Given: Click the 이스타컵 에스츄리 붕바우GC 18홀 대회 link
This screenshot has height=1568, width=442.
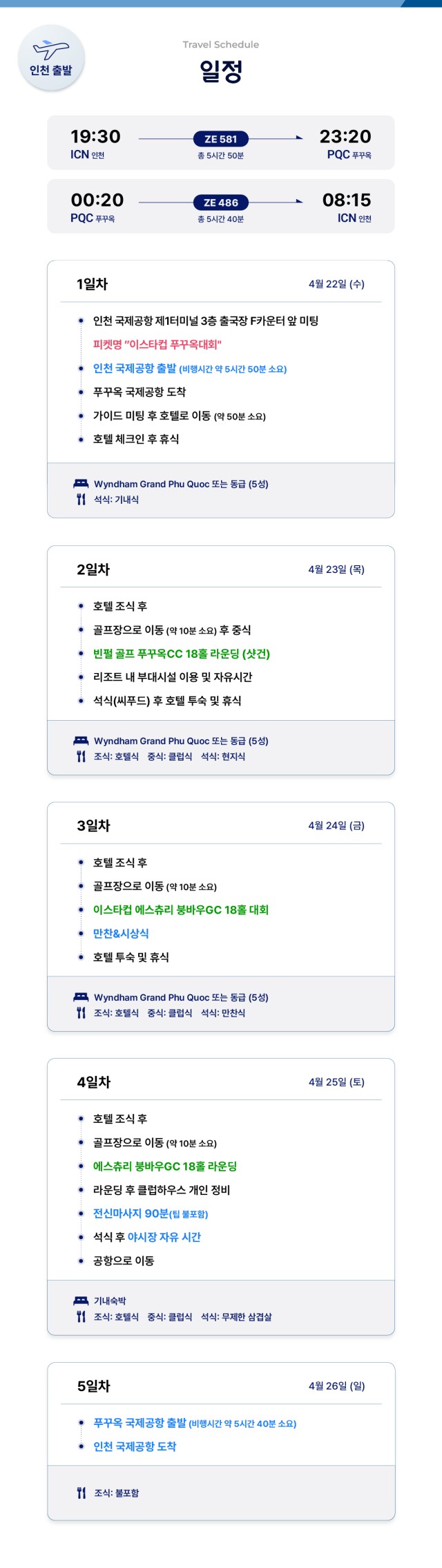Looking at the screenshot, I should 180,910.
